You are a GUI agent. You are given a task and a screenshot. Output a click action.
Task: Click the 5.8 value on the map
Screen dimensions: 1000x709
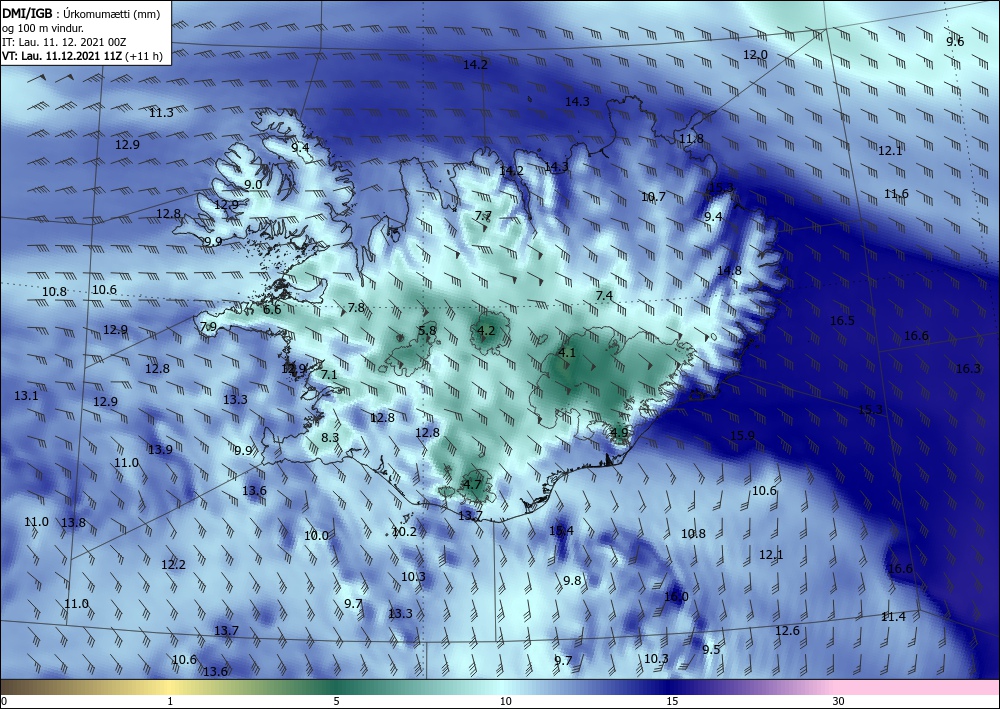click(427, 330)
